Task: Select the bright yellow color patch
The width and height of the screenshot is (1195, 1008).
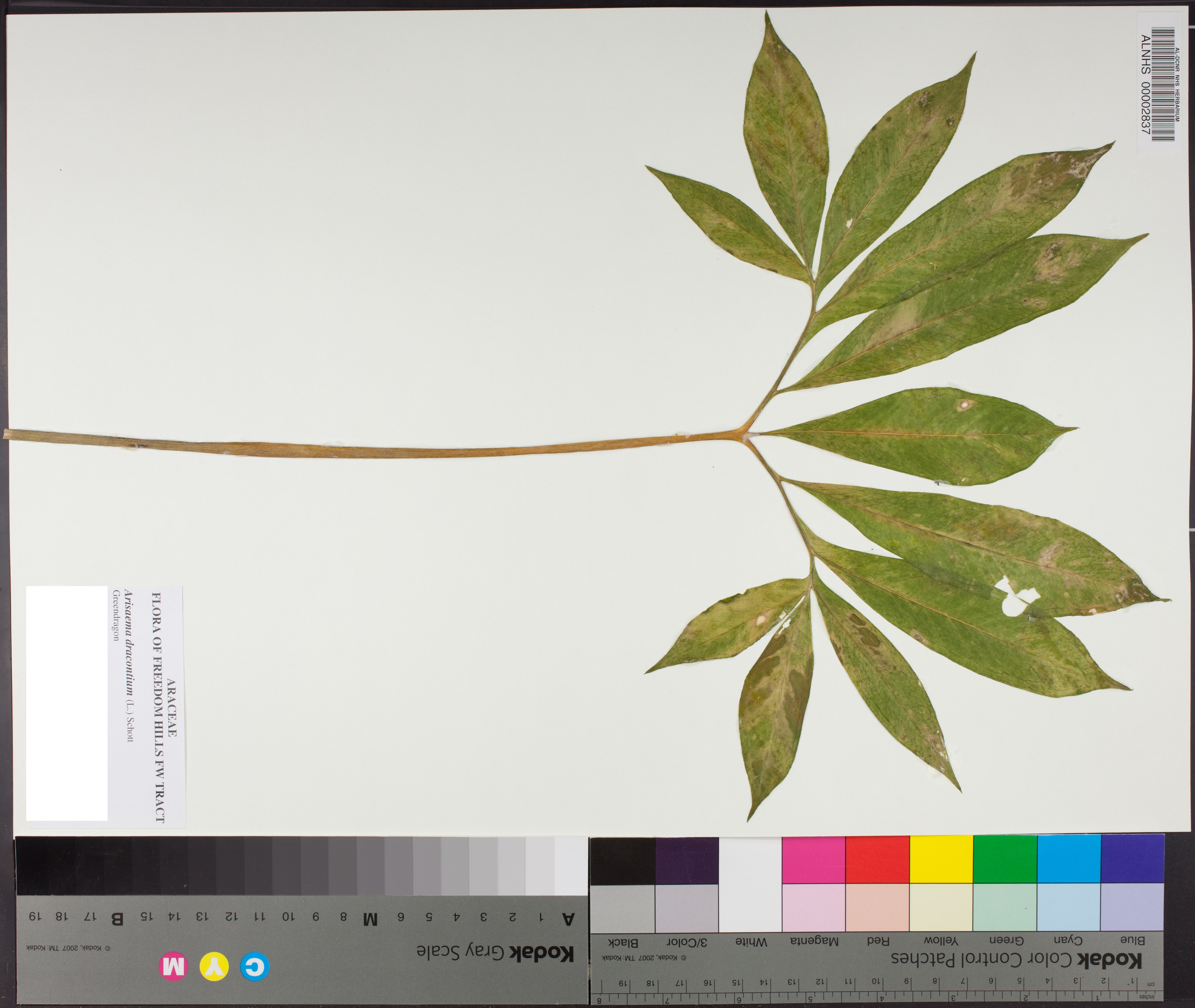Action: pyautogui.click(x=941, y=859)
